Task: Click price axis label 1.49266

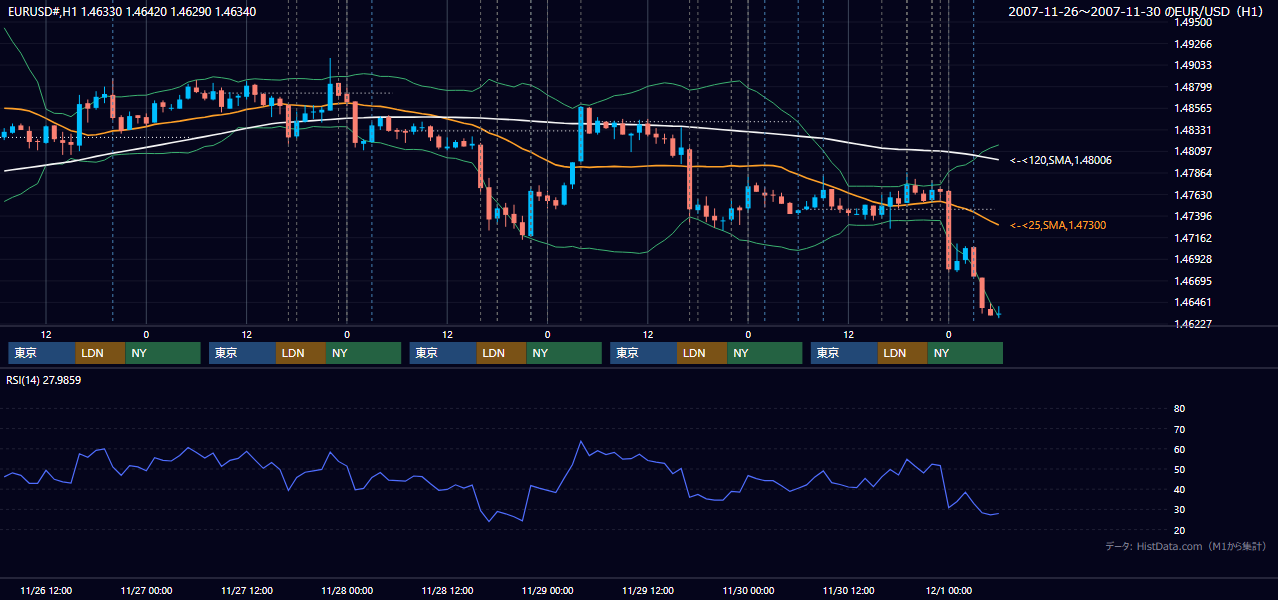Action: [x=1193, y=44]
